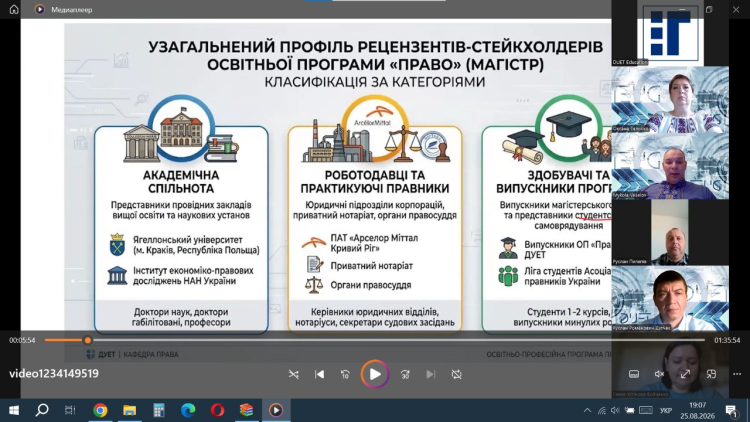750x422 pixels.
Task: Jump to the next track
Action: click(x=430, y=375)
